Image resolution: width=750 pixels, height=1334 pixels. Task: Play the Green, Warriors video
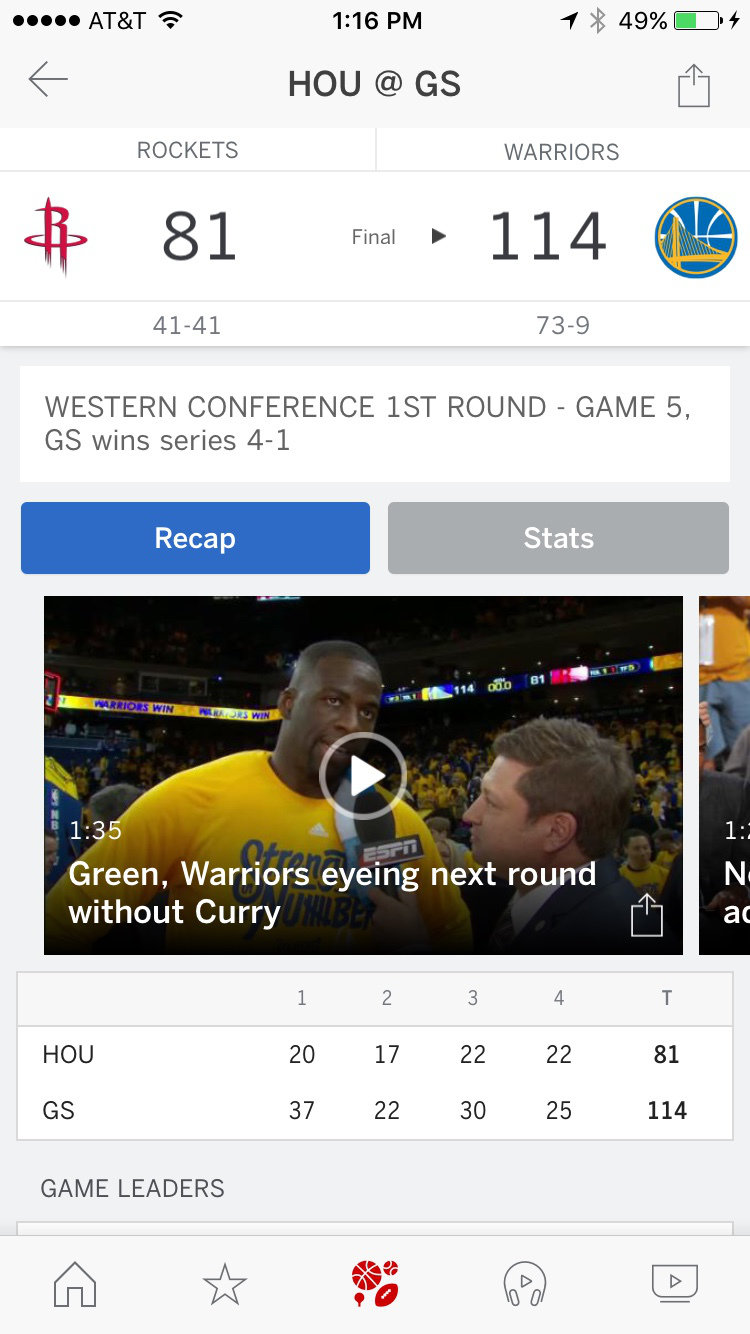(x=363, y=775)
